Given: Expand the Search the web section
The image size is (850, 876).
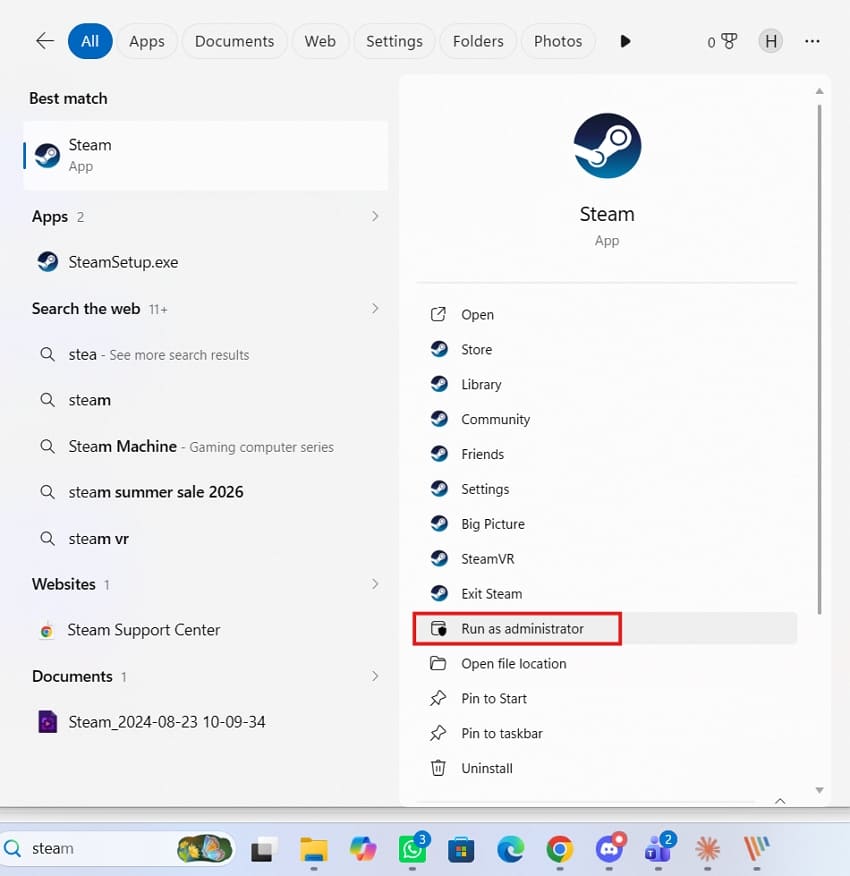Looking at the screenshot, I should pos(375,308).
